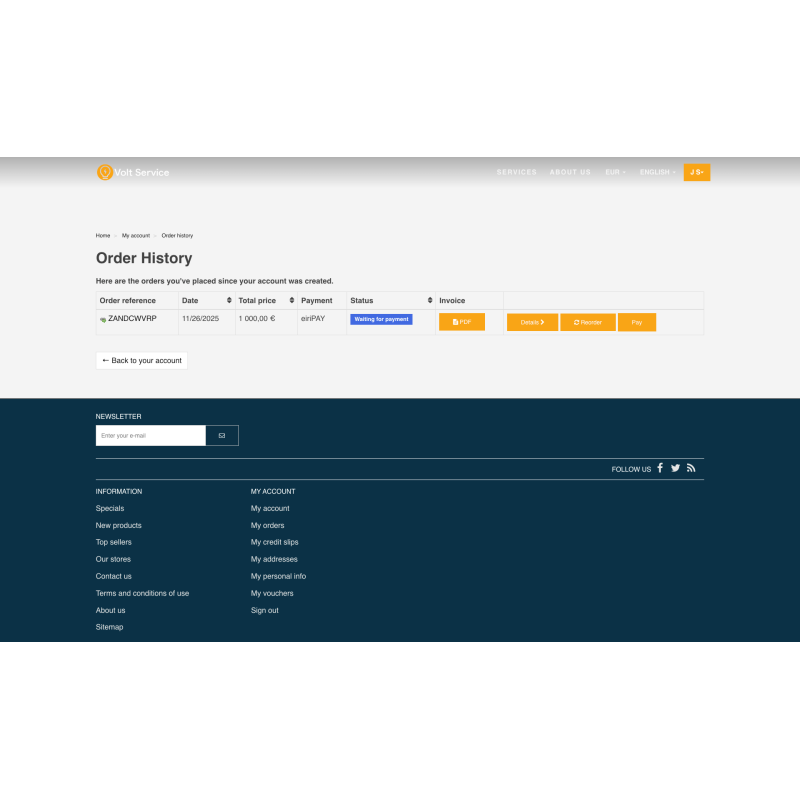Image resolution: width=800 pixels, height=800 pixels.
Task: Submit newsletter with envelope icon button
Action: coord(222,436)
